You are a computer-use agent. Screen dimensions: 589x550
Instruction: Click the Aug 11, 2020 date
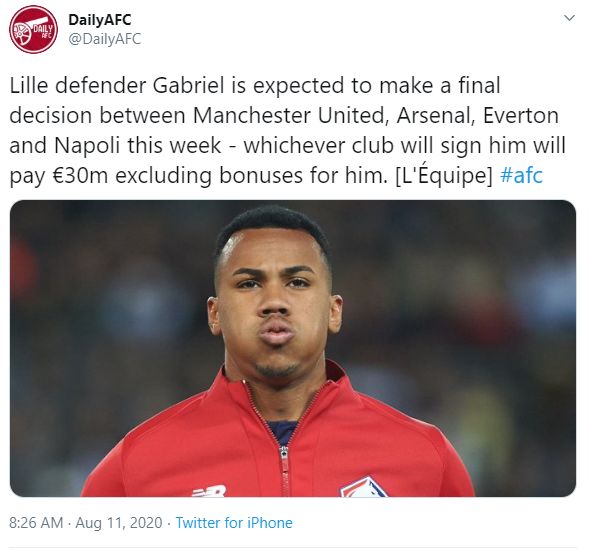click(x=119, y=523)
